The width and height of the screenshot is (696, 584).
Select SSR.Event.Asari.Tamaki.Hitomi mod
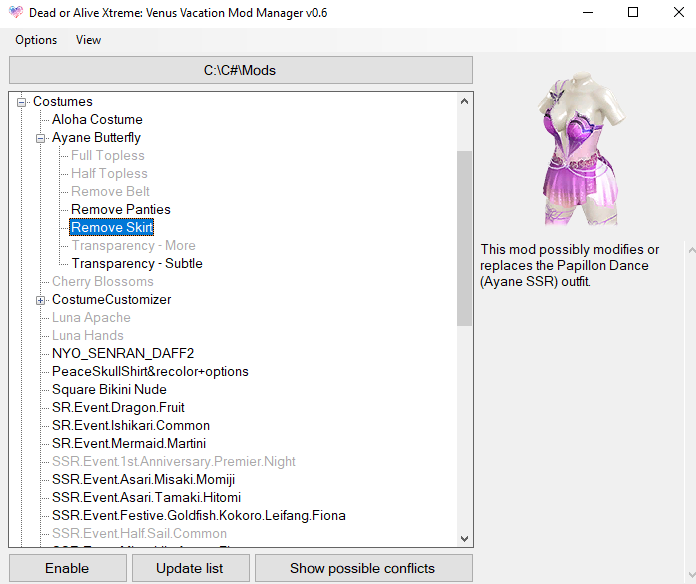(x=146, y=497)
